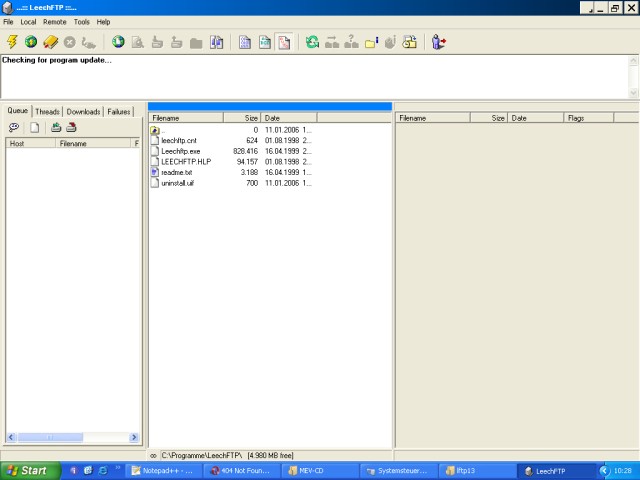
Task: Click the queue list horizontal scrollbar thumb
Action: (50, 437)
